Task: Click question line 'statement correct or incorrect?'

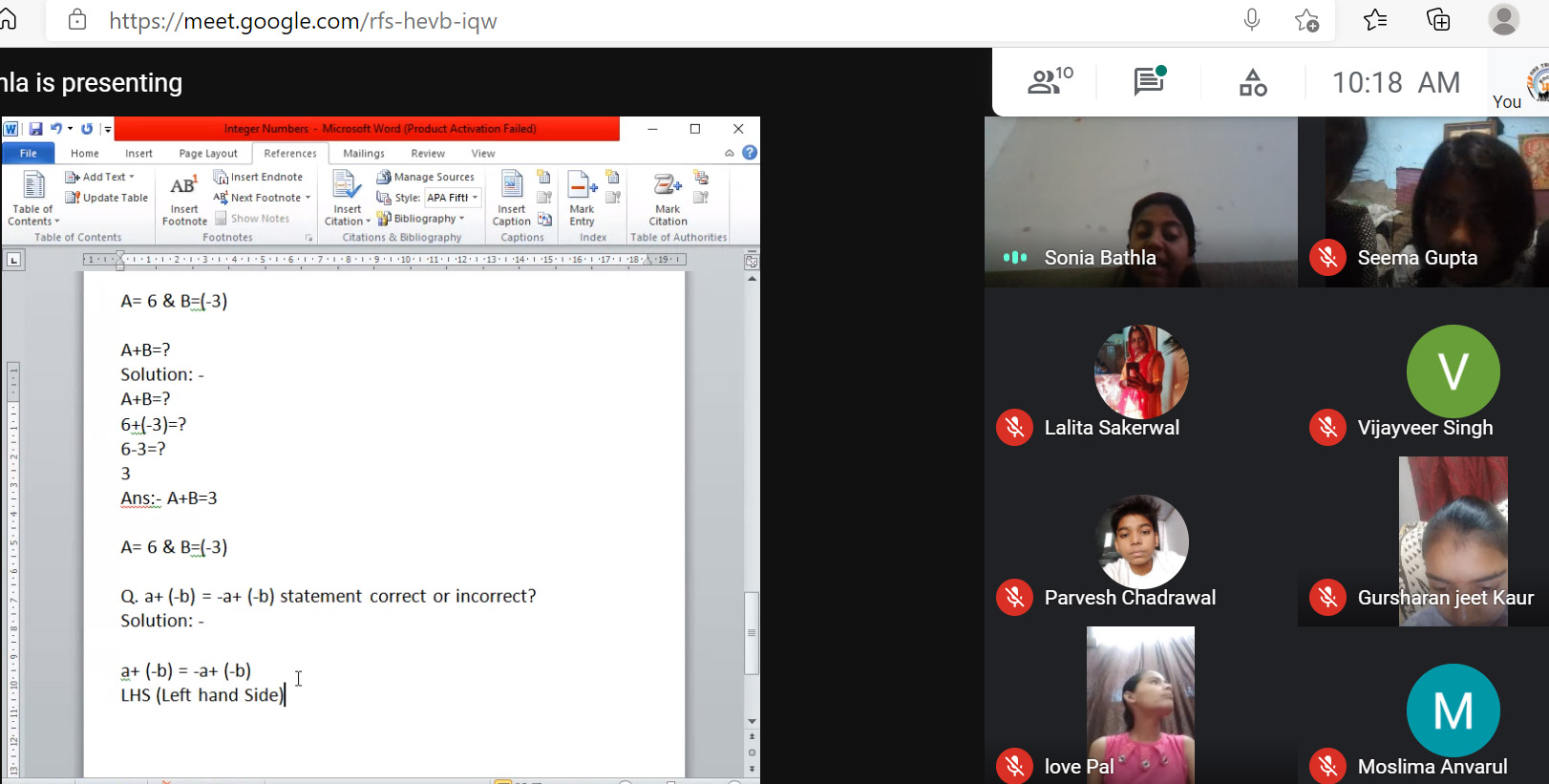Action: point(408,596)
